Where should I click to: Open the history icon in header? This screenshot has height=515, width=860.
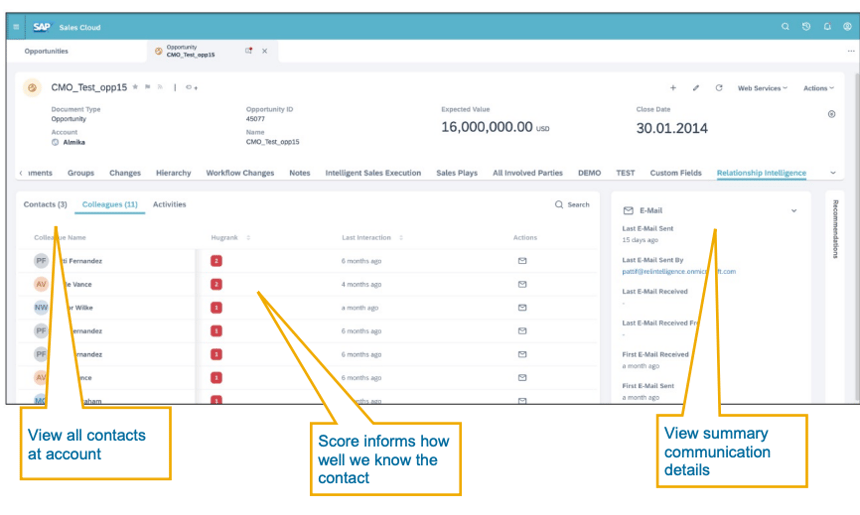(806, 26)
